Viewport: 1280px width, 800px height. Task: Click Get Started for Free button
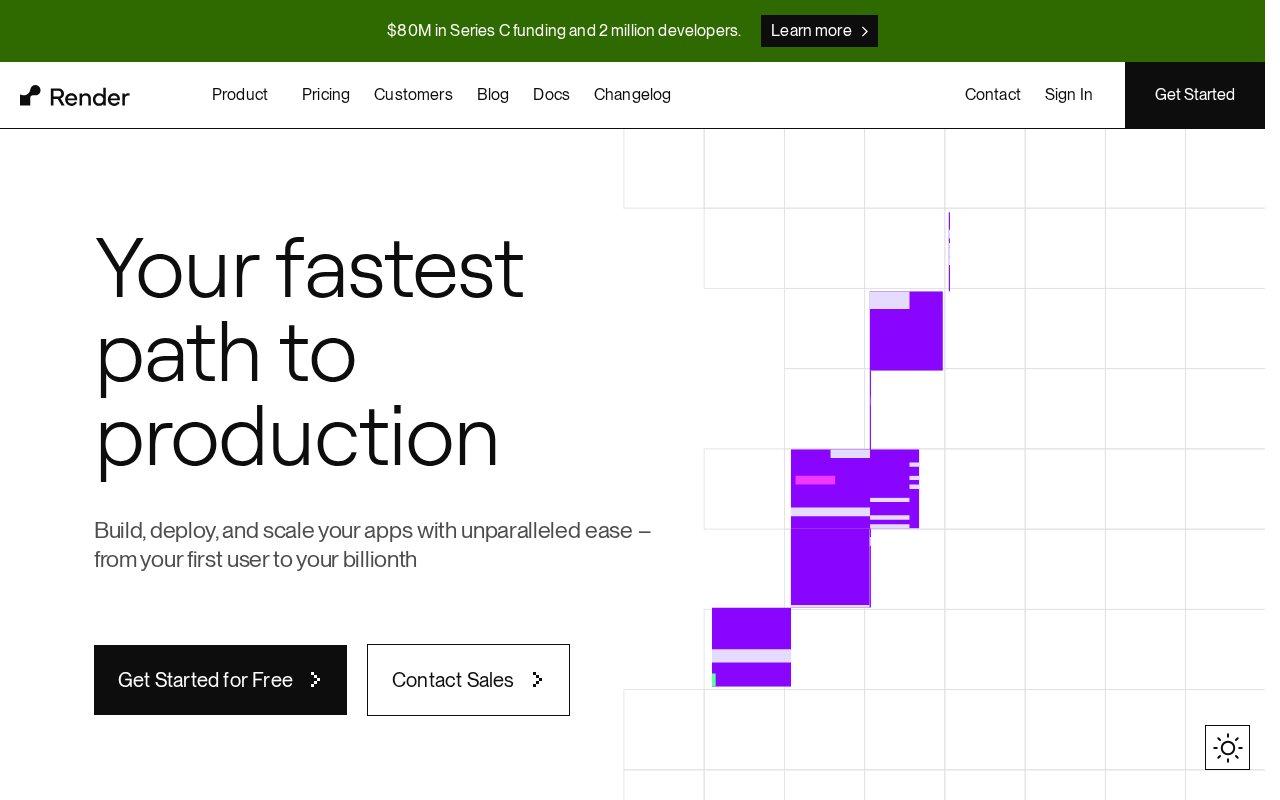(x=220, y=680)
